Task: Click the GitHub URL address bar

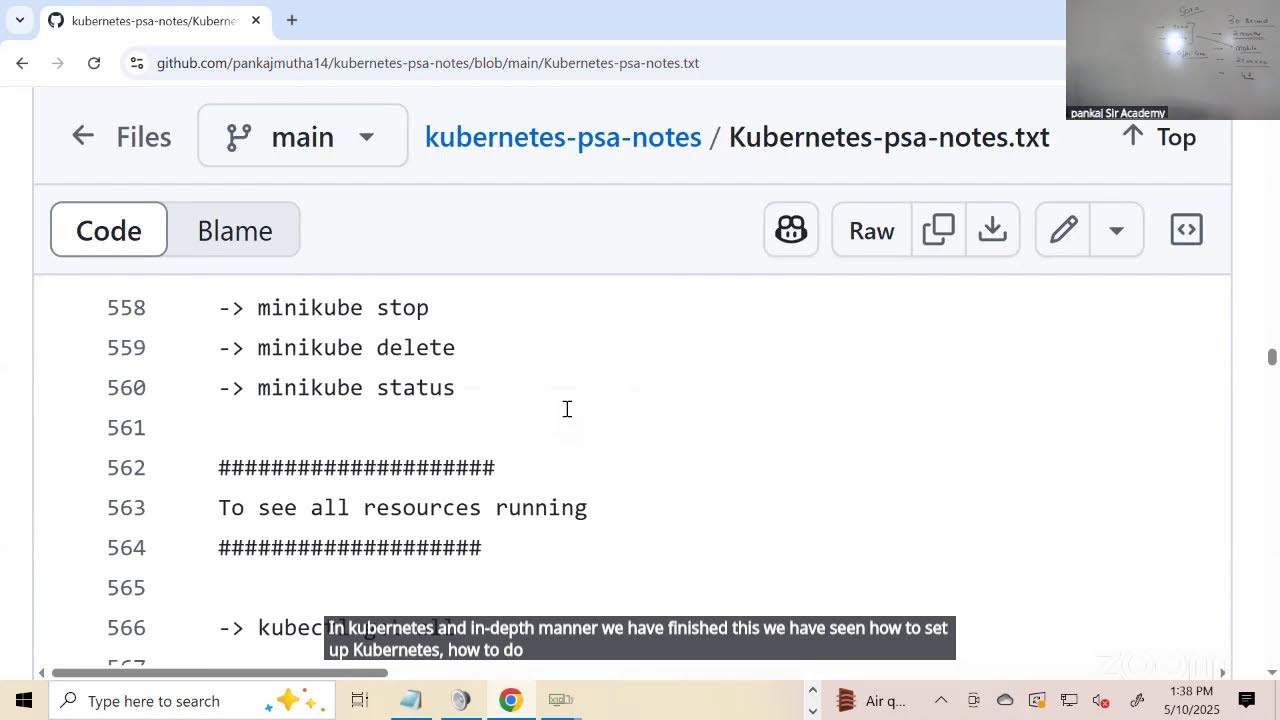Action: [x=428, y=63]
